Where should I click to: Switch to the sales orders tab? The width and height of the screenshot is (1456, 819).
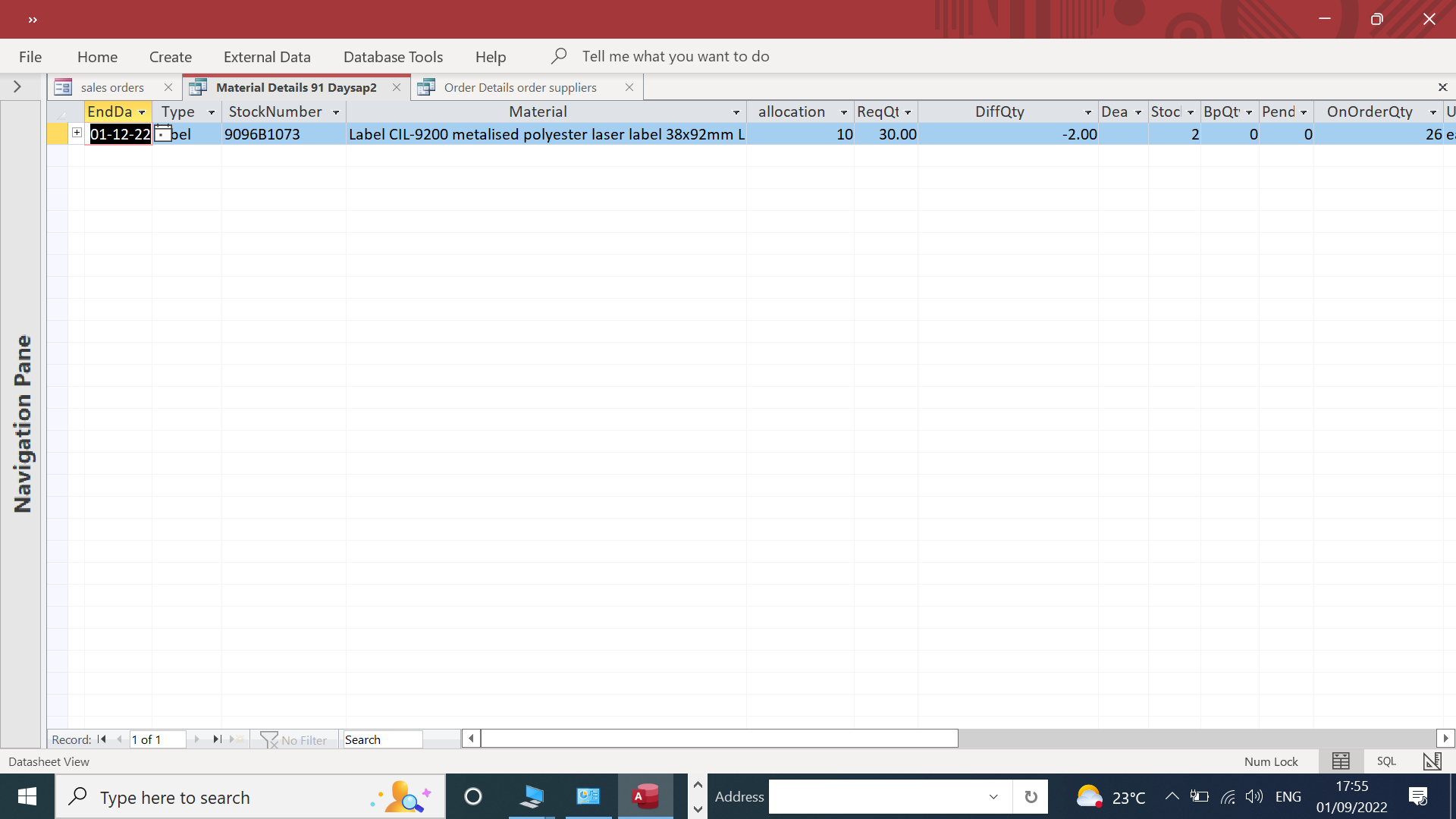click(x=112, y=87)
